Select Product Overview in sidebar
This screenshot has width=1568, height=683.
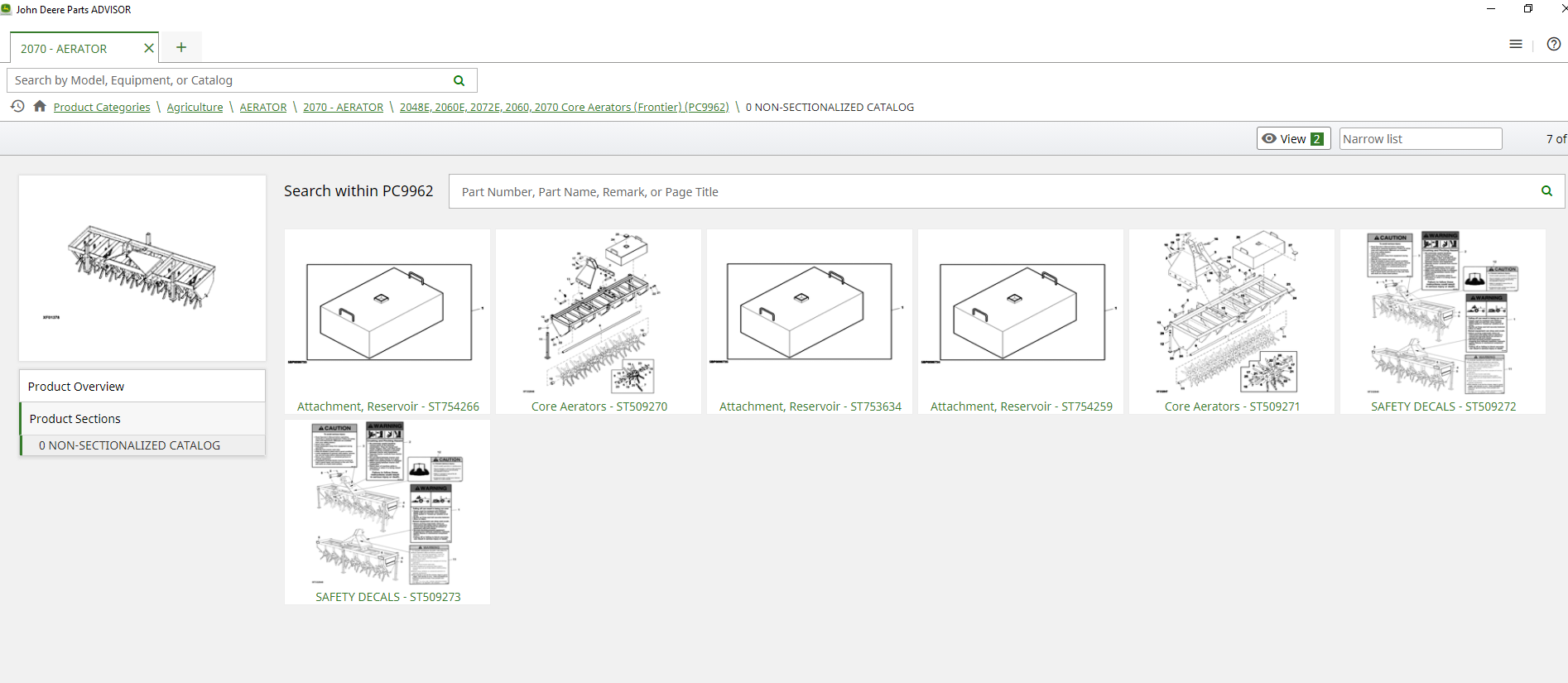(x=142, y=386)
